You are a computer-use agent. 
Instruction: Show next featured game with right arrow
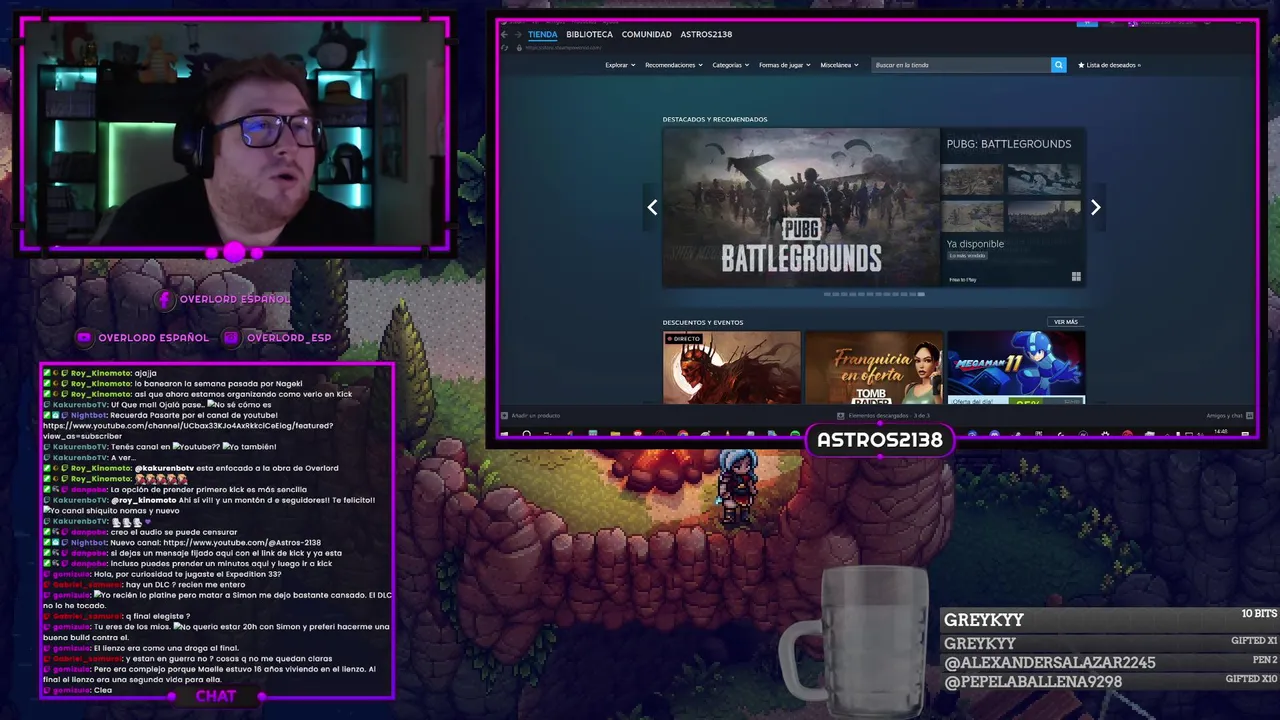coord(1095,207)
